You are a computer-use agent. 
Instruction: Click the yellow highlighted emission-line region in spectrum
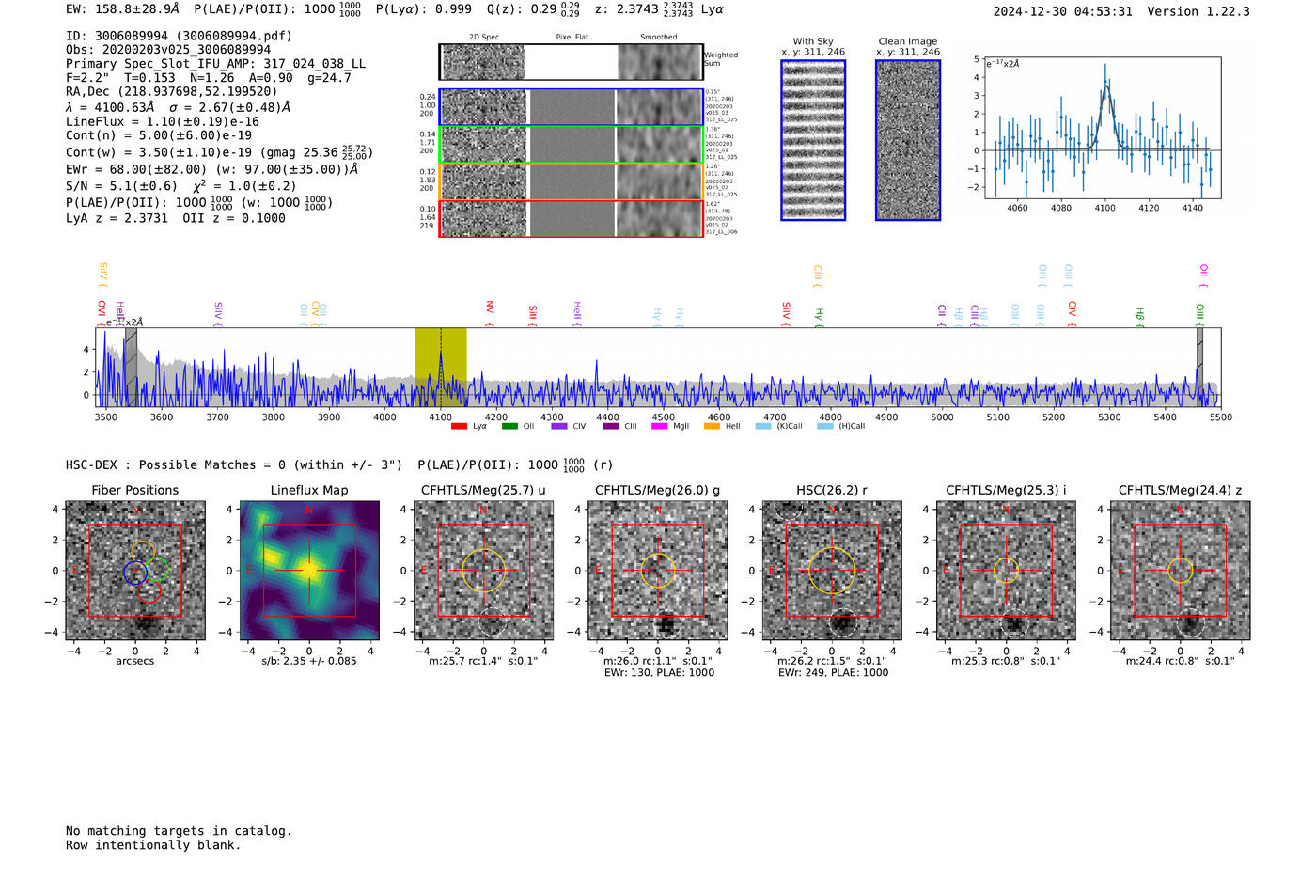pyautogui.click(x=441, y=368)
